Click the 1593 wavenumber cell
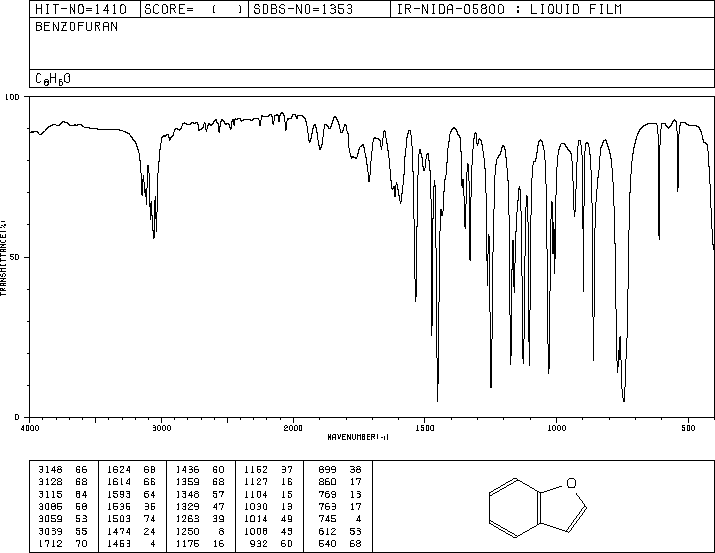This screenshot has height=553, width=715. click(x=119, y=494)
